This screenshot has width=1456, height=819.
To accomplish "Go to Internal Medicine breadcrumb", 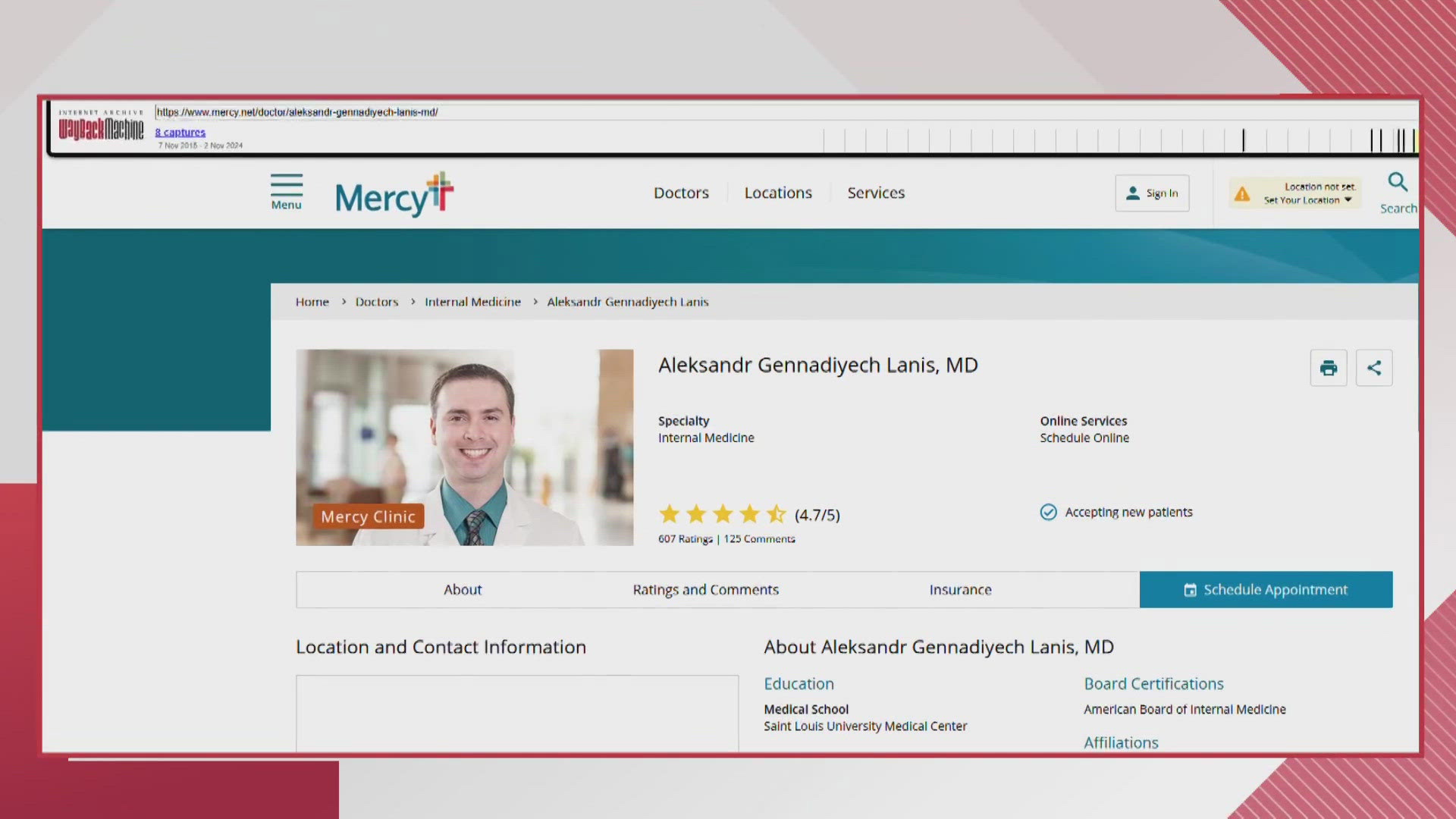I will [472, 302].
